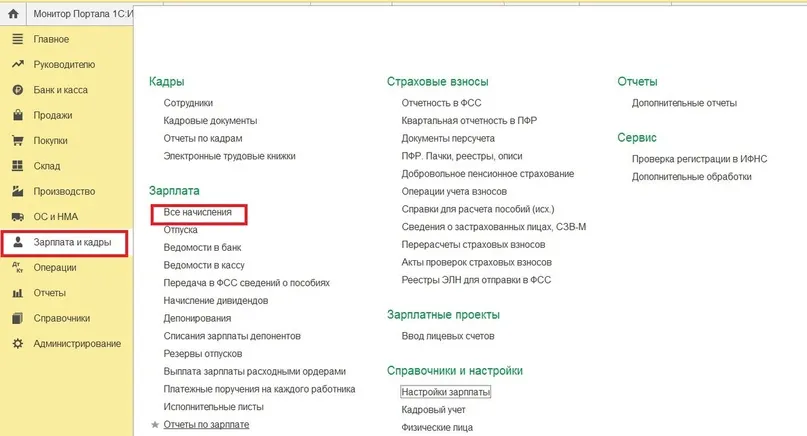Go to Руководителю section

coord(64,64)
